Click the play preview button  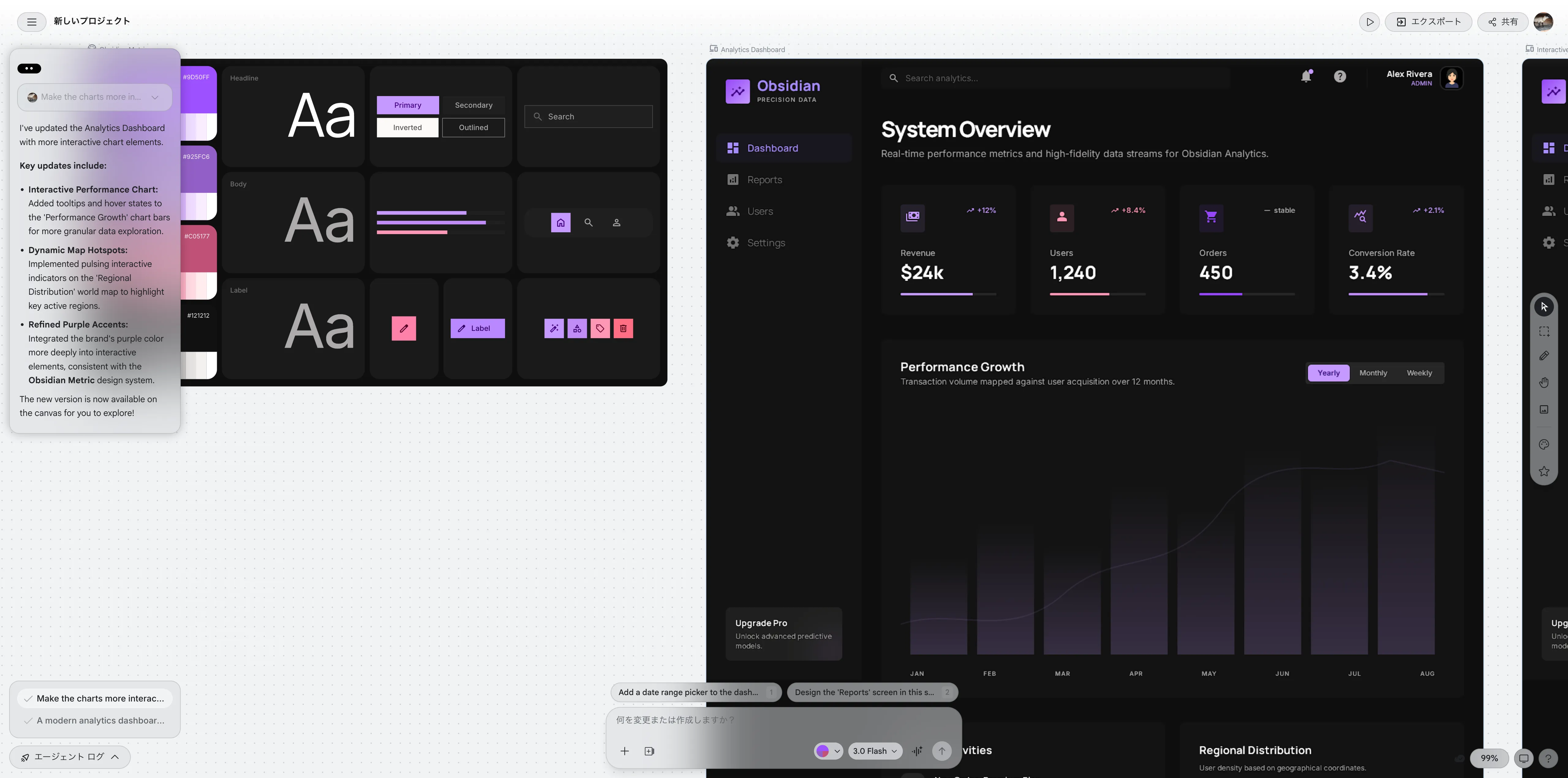pyautogui.click(x=1369, y=22)
